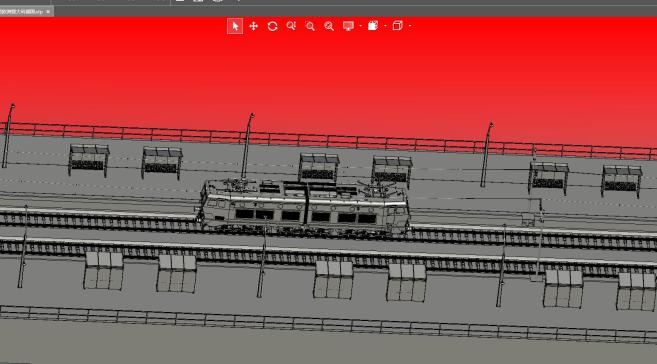The image size is (657, 364).
Task: Click the zoom fit magnifier icon
Action: coord(329,26)
